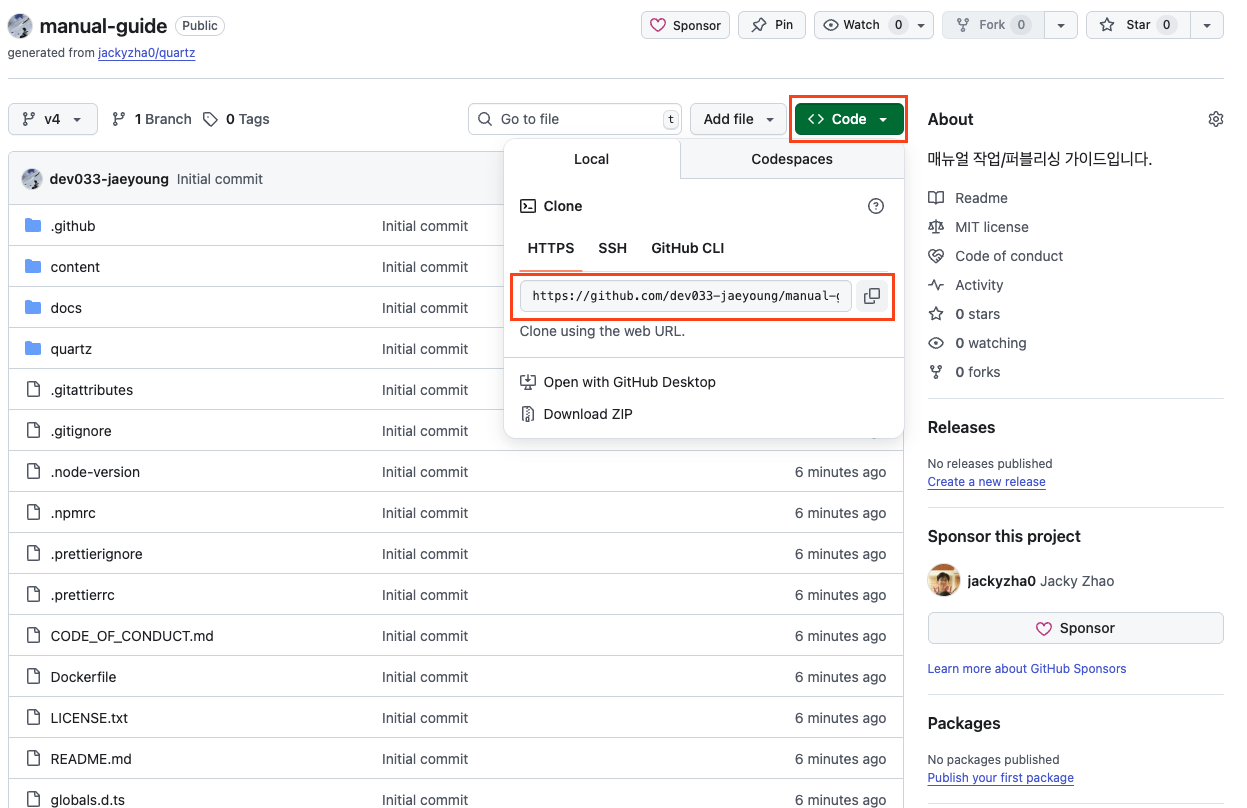This screenshot has height=808, width=1247.
Task: Select the GitHub CLI clone tab
Action: pyautogui.click(x=688, y=248)
